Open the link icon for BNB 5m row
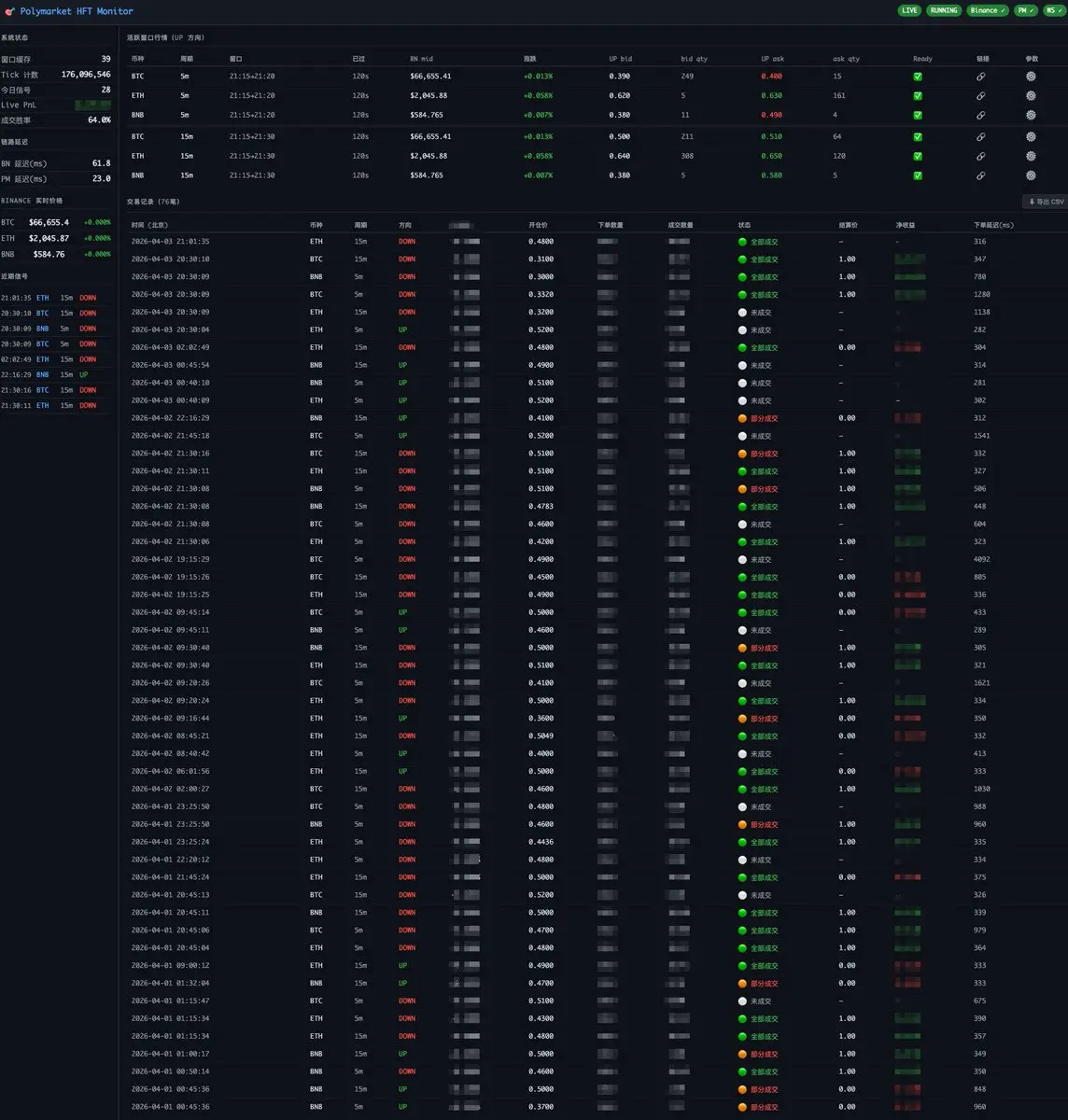1068x1120 pixels. tap(980, 115)
